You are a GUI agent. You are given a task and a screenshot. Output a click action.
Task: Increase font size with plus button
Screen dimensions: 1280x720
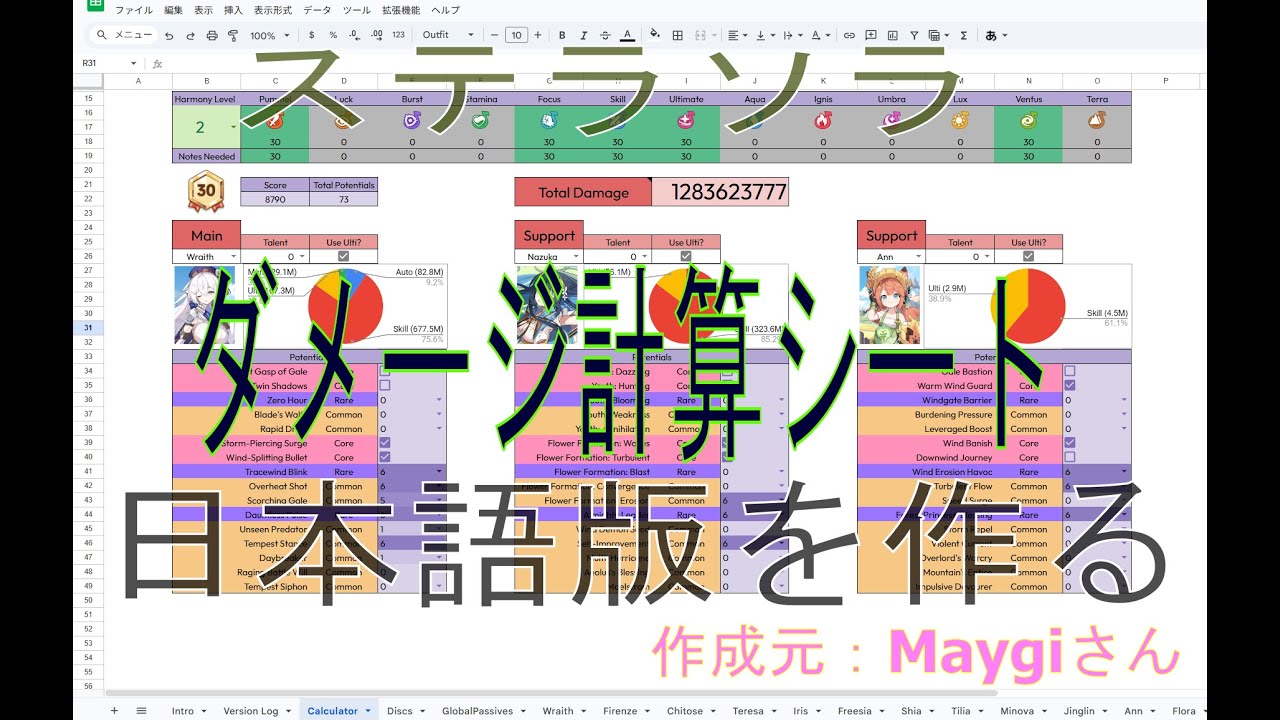tap(538, 35)
